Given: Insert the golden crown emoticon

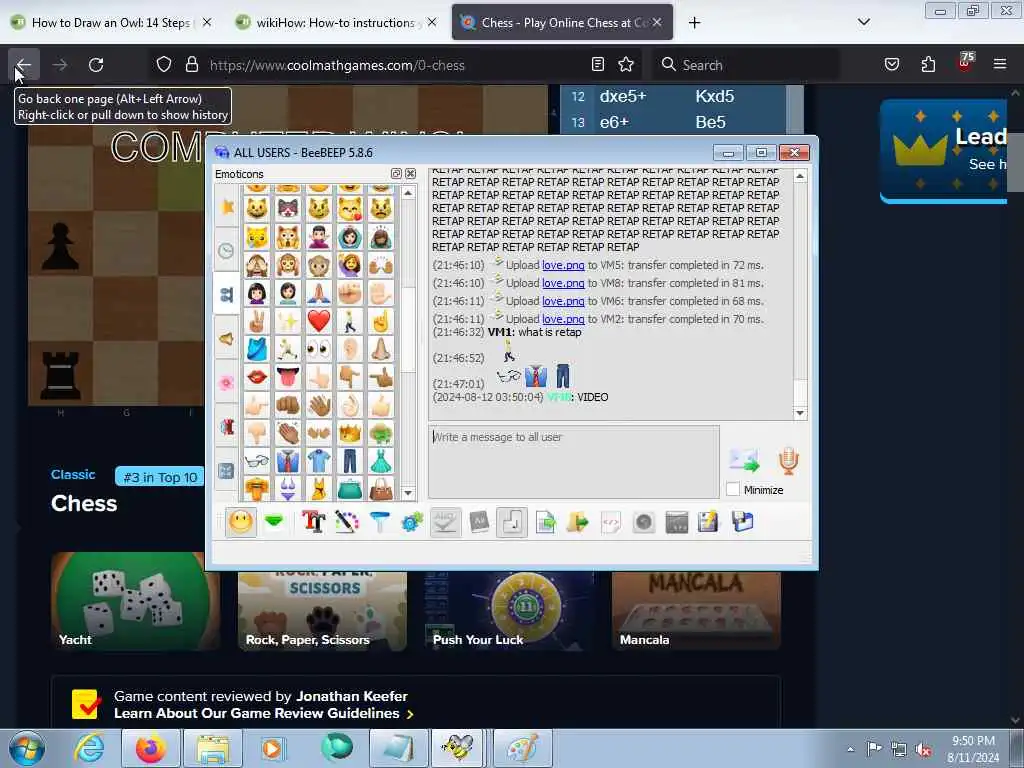Looking at the screenshot, I should tap(350, 433).
